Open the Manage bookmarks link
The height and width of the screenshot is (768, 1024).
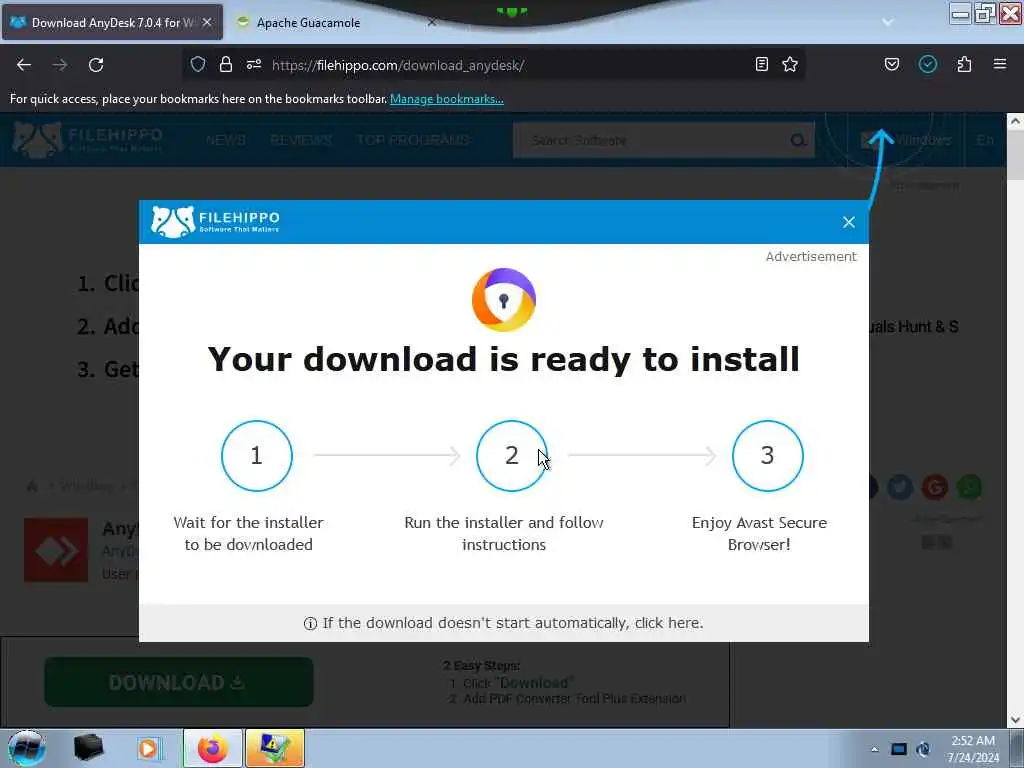coord(447,99)
